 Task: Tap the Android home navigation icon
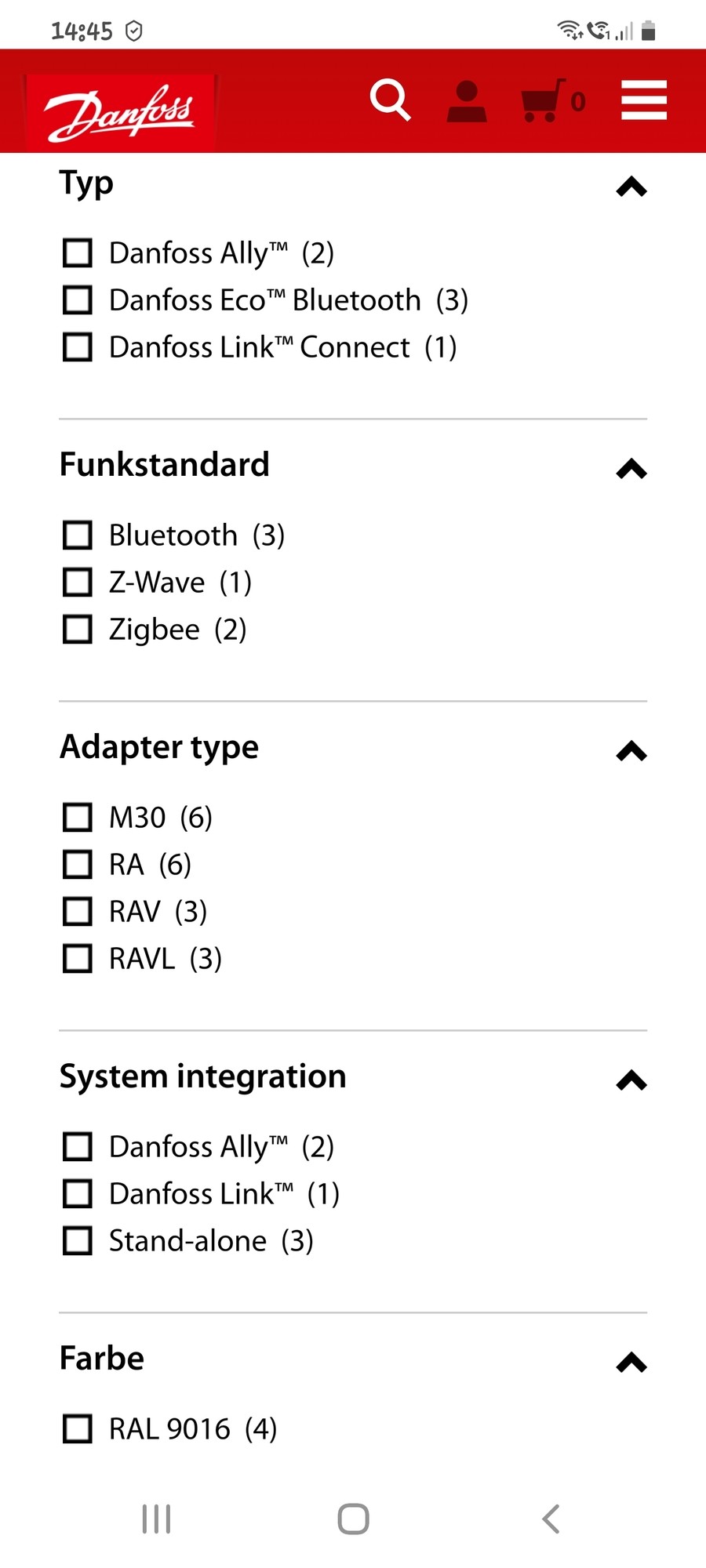coord(353,1519)
